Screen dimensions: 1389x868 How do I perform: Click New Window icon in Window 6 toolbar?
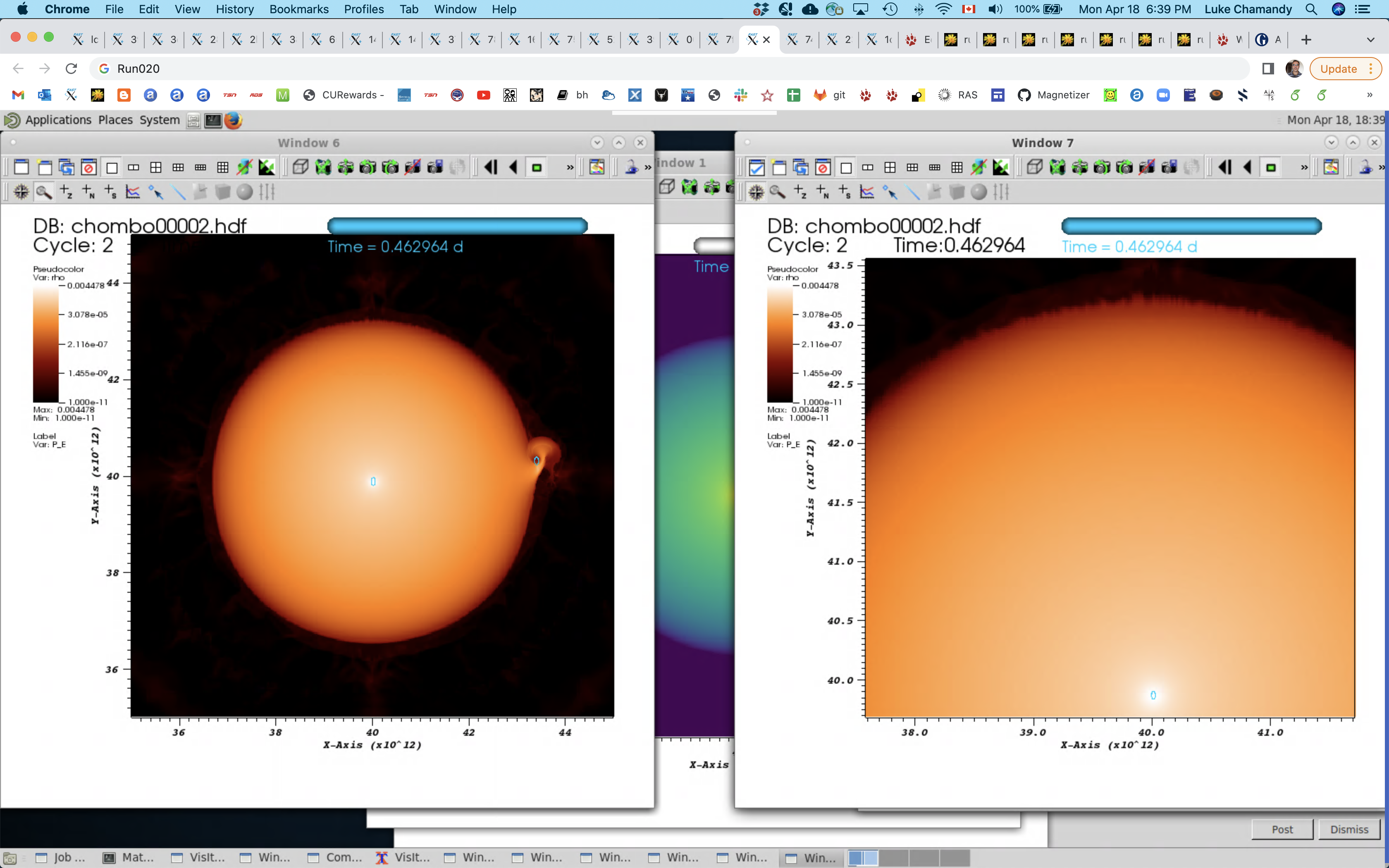[x=44, y=168]
